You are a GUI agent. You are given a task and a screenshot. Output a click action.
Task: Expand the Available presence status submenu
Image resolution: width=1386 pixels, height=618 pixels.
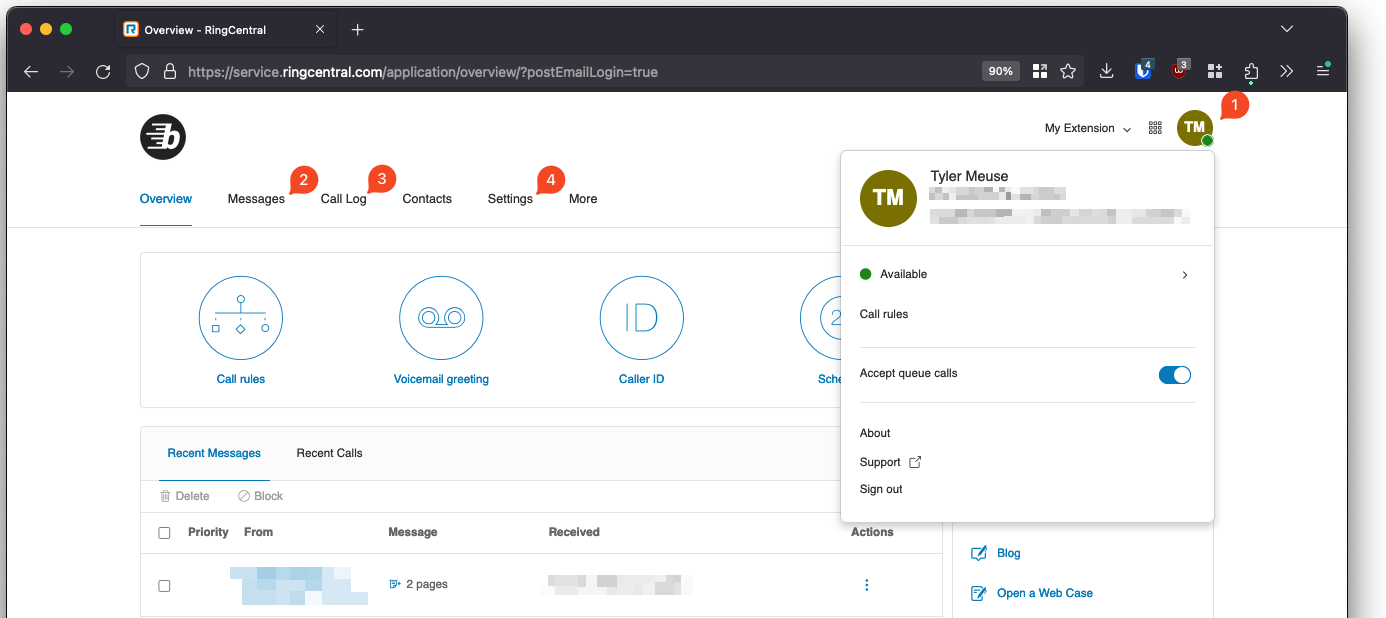pos(1184,275)
